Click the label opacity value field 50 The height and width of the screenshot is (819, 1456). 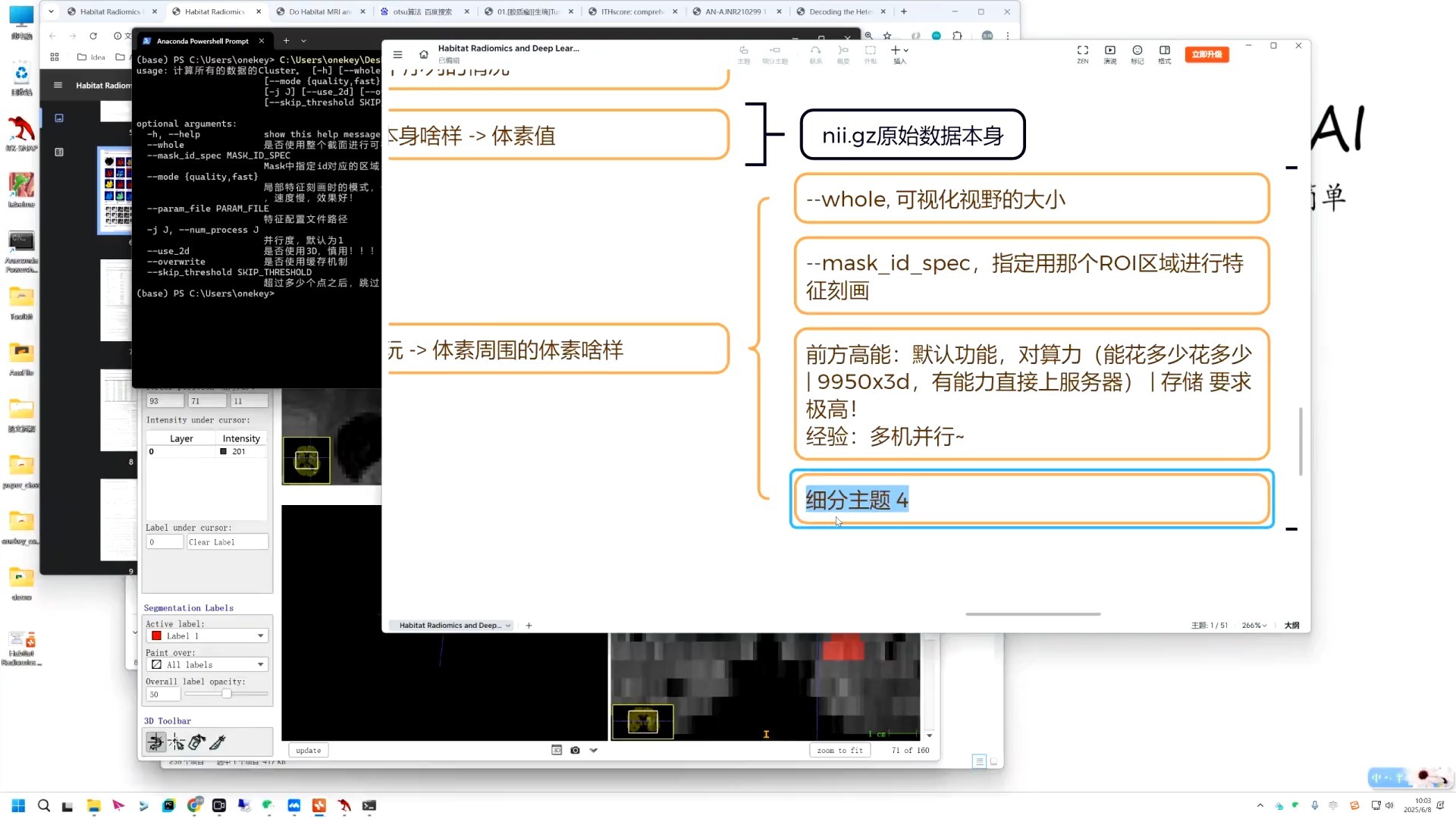pyautogui.click(x=163, y=694)
